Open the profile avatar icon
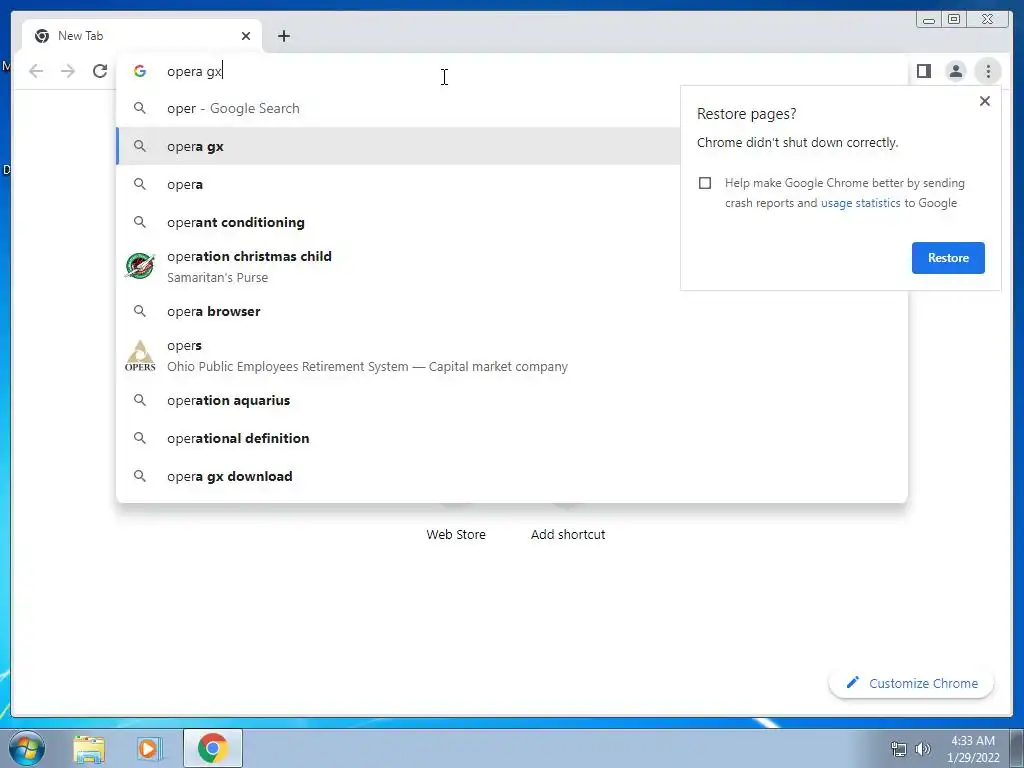The width and height of the screenshot is (1024, 768). pyautogui.click(x=955, y=71)
